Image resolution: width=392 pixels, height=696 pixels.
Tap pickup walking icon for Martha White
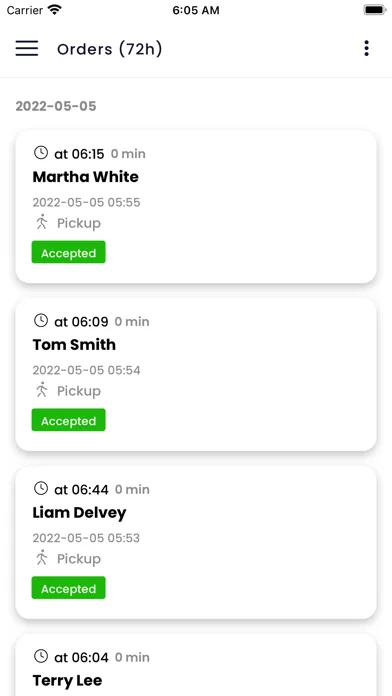coord(42,222)
